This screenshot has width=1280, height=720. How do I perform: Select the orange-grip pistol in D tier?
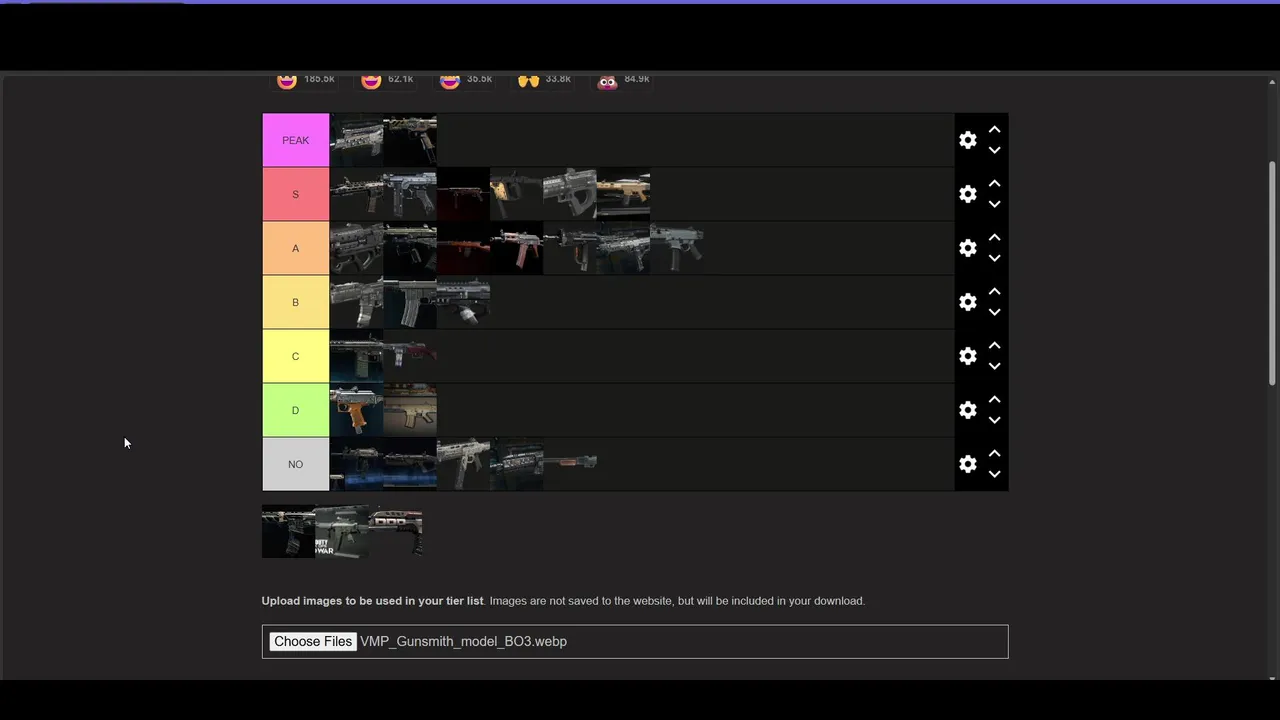pos(356,410)
